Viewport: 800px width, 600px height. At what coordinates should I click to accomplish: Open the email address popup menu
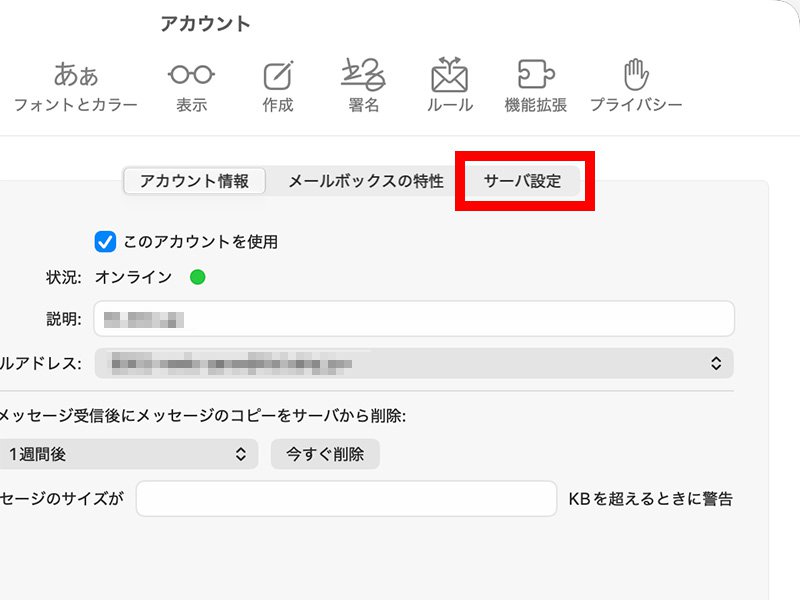pyautogui.click(x=414, y=363)
